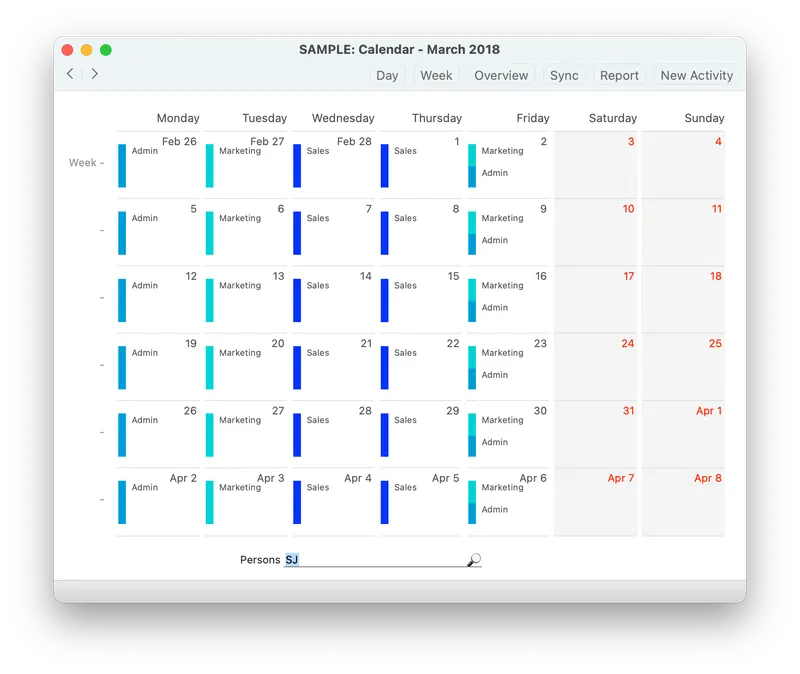Open the Report button
Screen dimensions: 800x674
619,76
